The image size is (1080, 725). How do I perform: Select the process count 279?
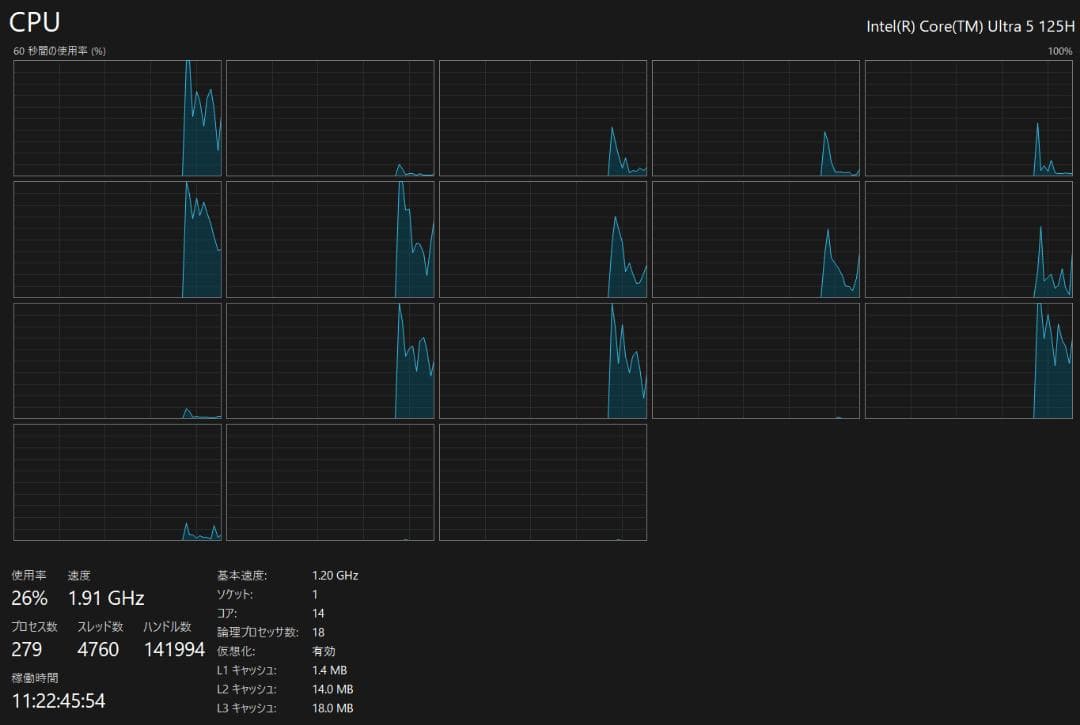tap(27, 649)
